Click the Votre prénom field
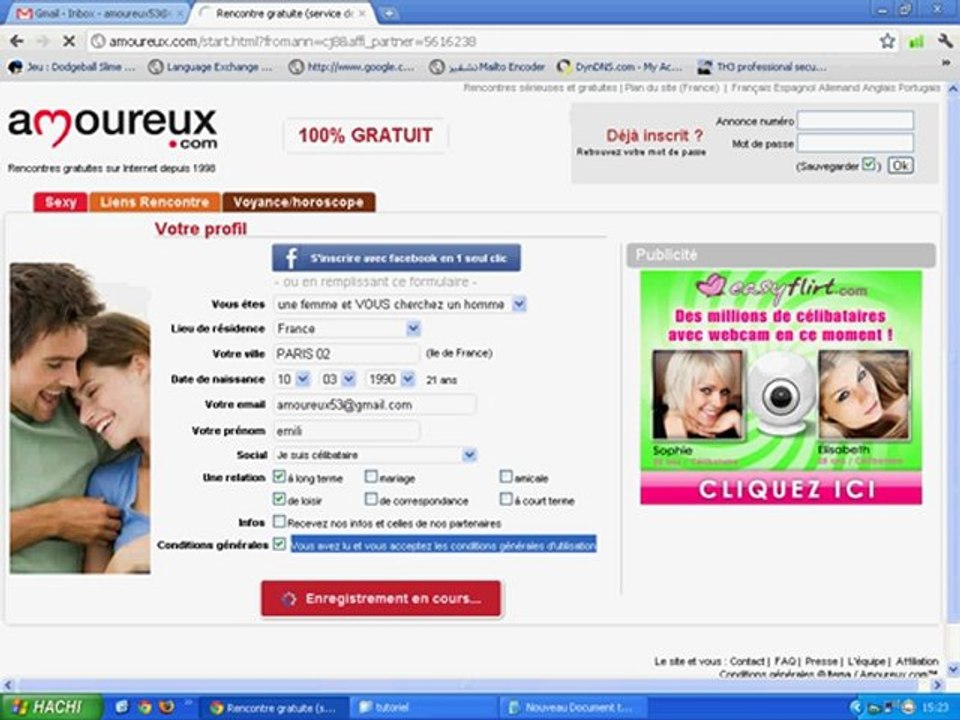 point(347,430)
